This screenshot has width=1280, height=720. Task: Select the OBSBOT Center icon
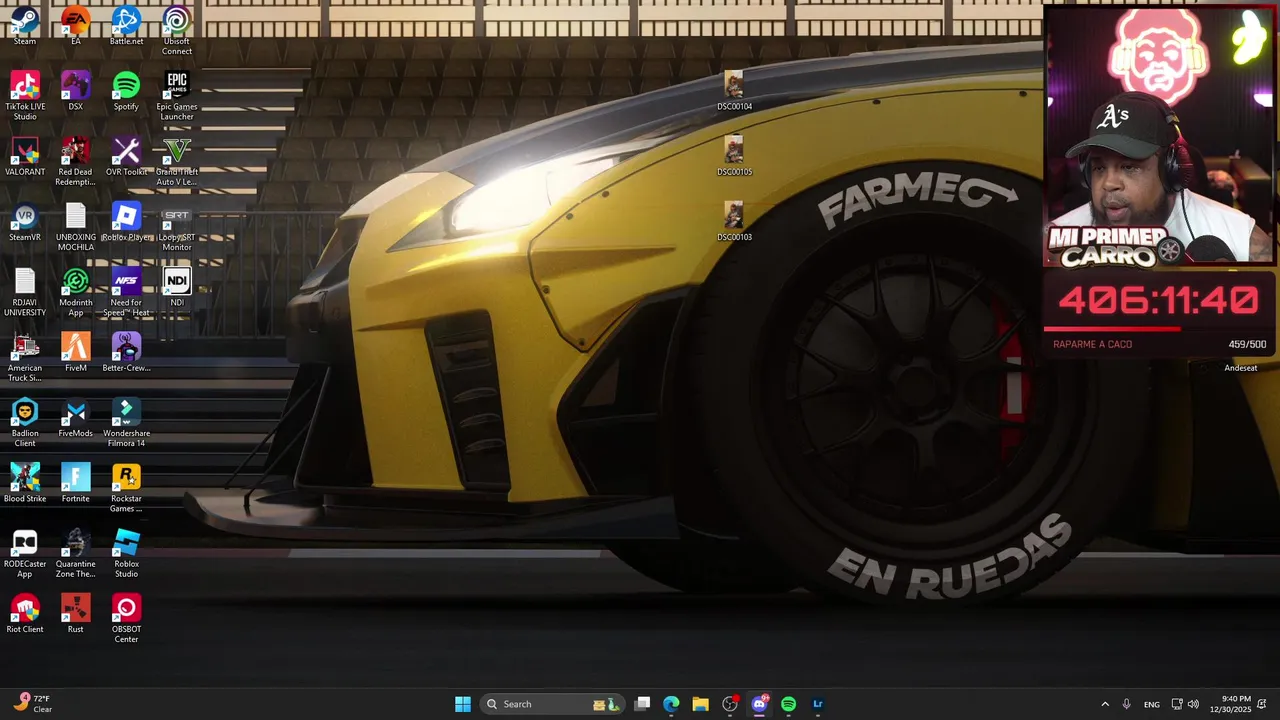tap(126, 620)
